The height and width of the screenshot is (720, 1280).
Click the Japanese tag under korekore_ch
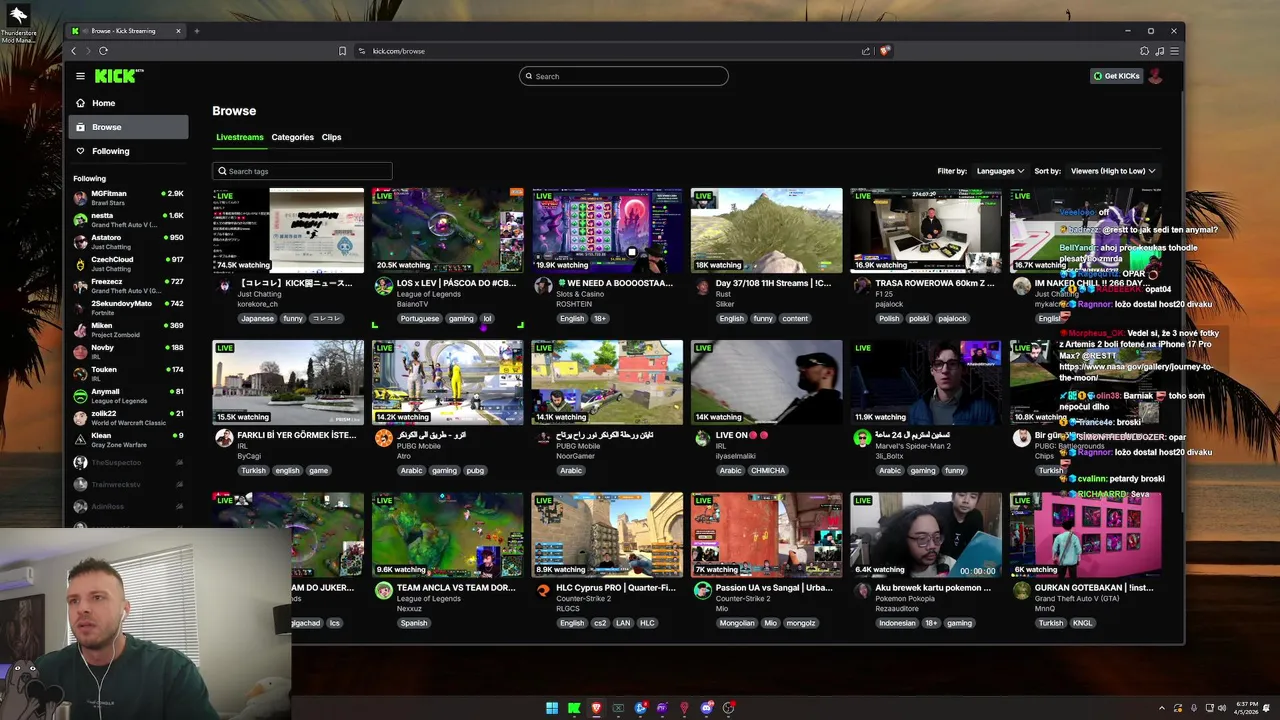pyautogui.click(x=257, y=318)
